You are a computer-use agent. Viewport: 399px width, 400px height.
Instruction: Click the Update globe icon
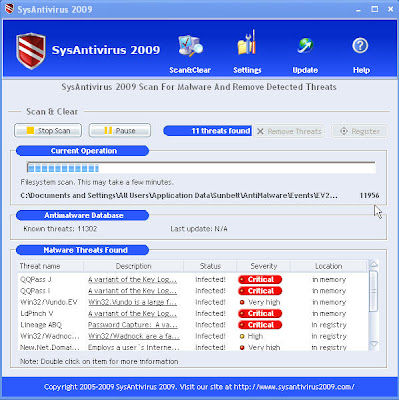coord(305,46)
